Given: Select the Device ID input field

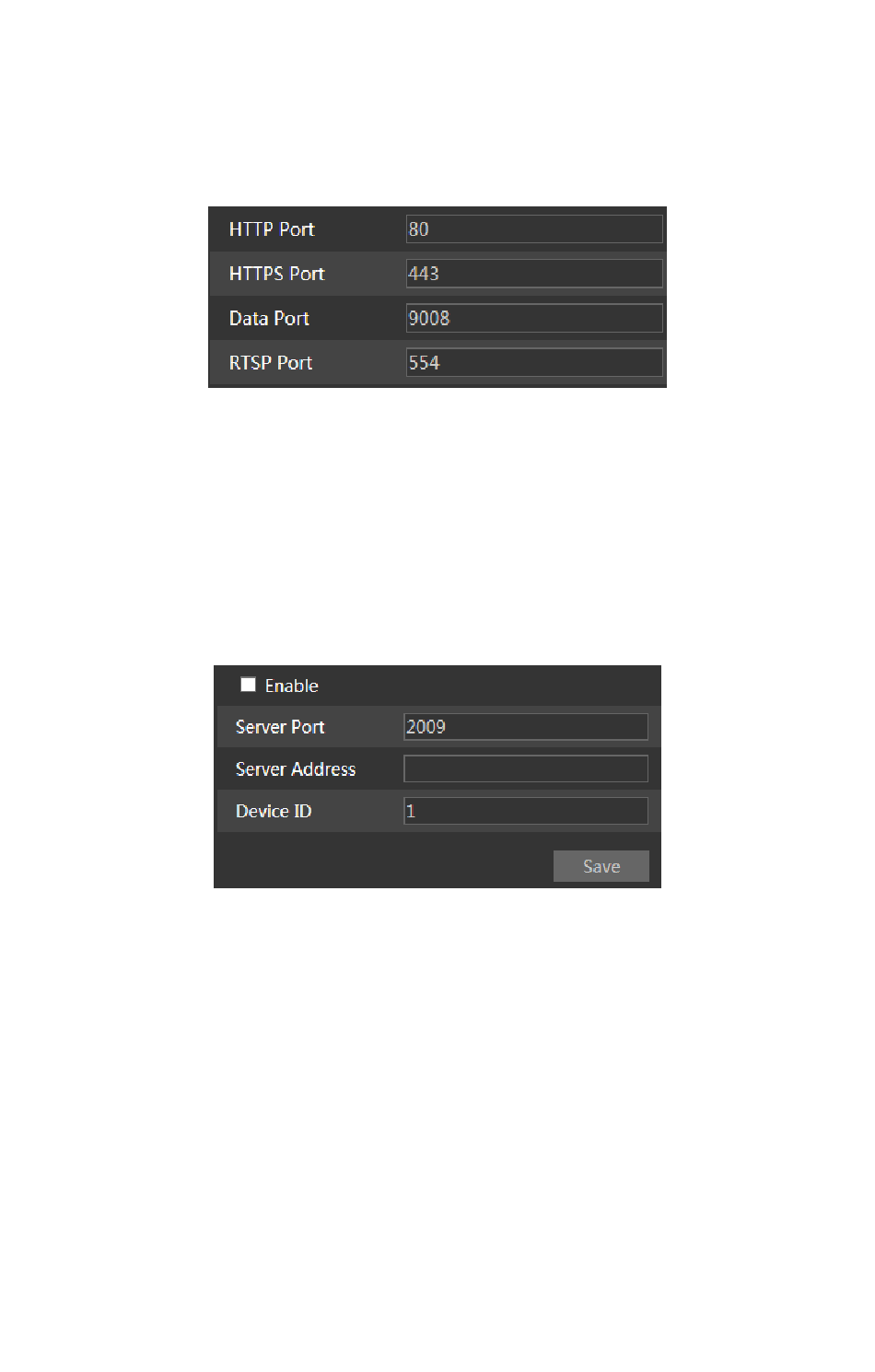Looking at the screenshot, I should coord(526,811).
